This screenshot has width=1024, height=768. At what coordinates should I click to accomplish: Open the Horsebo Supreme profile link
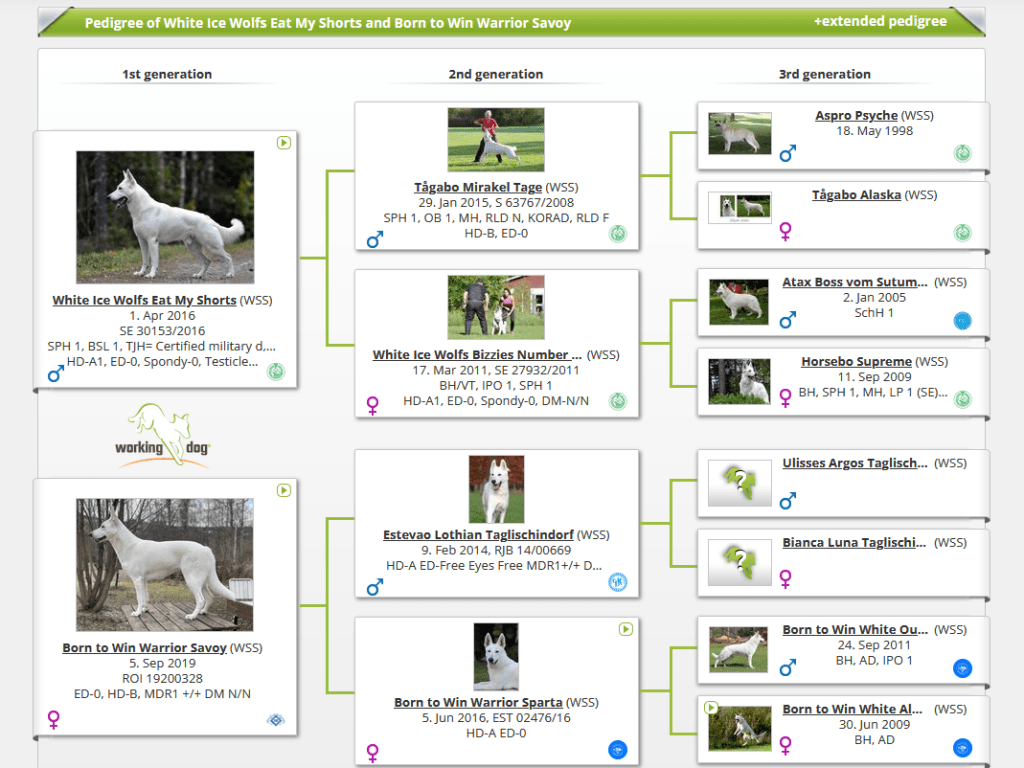point(856,361)
